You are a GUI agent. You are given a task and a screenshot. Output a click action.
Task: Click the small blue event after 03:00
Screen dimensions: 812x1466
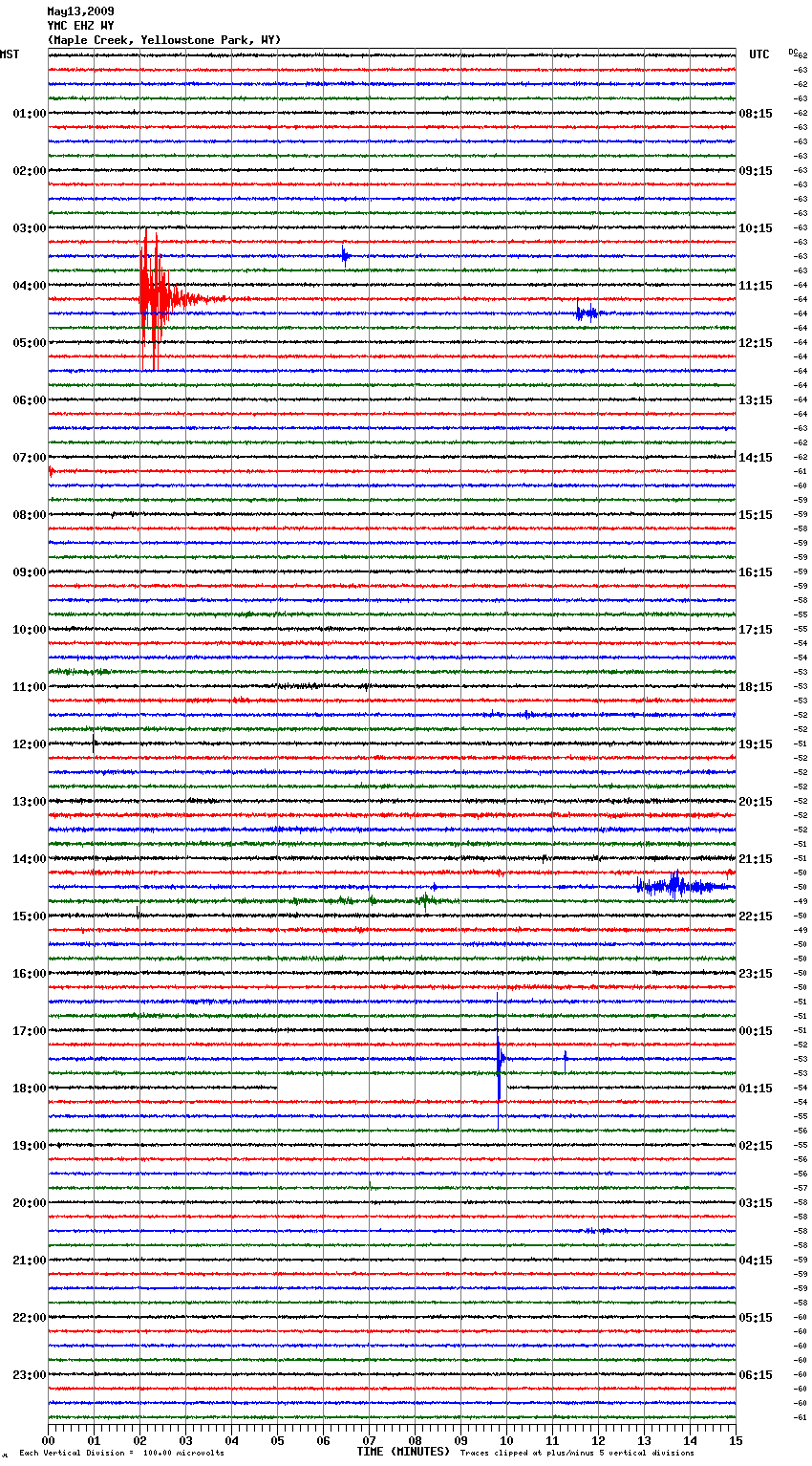(x=345, y=255)
